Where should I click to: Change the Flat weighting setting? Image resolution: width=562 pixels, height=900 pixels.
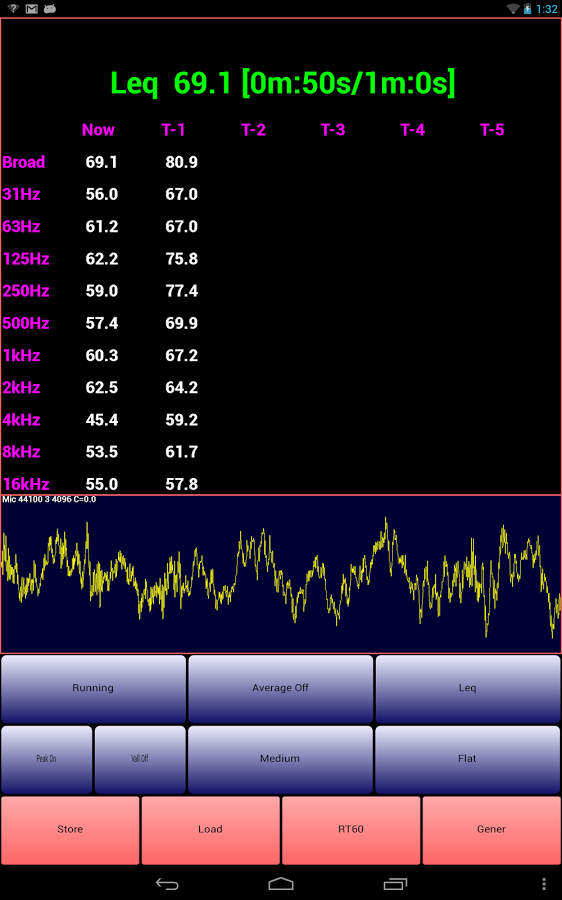click(x=468, y=759)
